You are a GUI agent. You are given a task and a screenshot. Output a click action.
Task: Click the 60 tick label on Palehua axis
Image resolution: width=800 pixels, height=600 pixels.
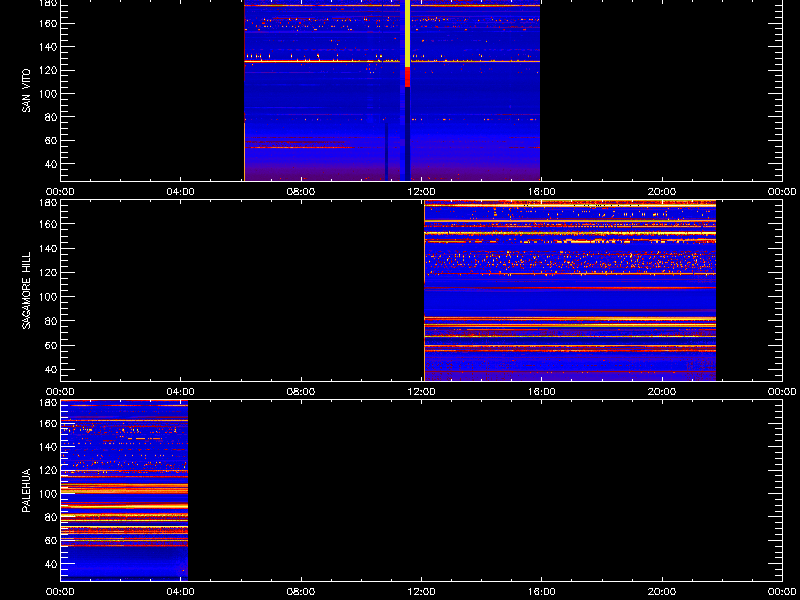(x=51, y=541)
